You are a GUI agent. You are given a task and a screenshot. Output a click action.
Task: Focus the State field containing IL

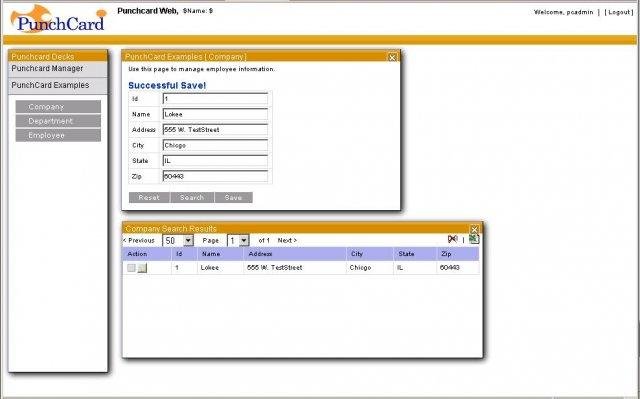coord(215,161)
